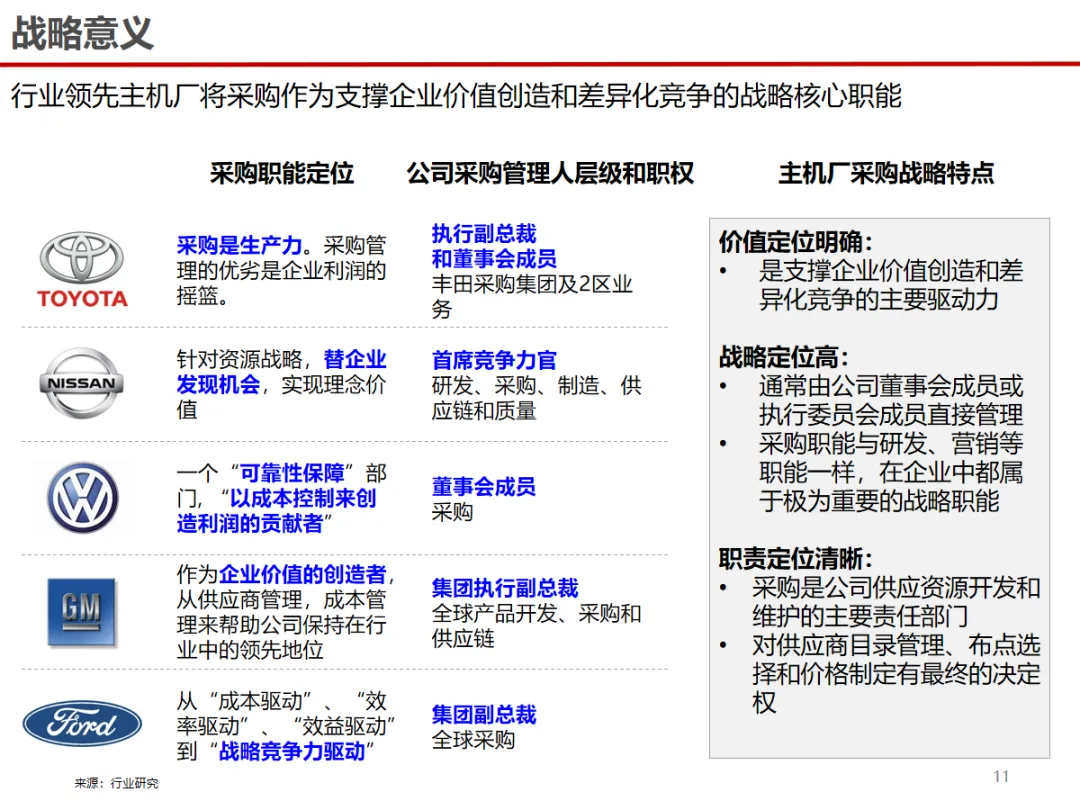Click the blue title 集团执行副总裁
Viewport: 1080px width, 810px height.
[505, 588]
